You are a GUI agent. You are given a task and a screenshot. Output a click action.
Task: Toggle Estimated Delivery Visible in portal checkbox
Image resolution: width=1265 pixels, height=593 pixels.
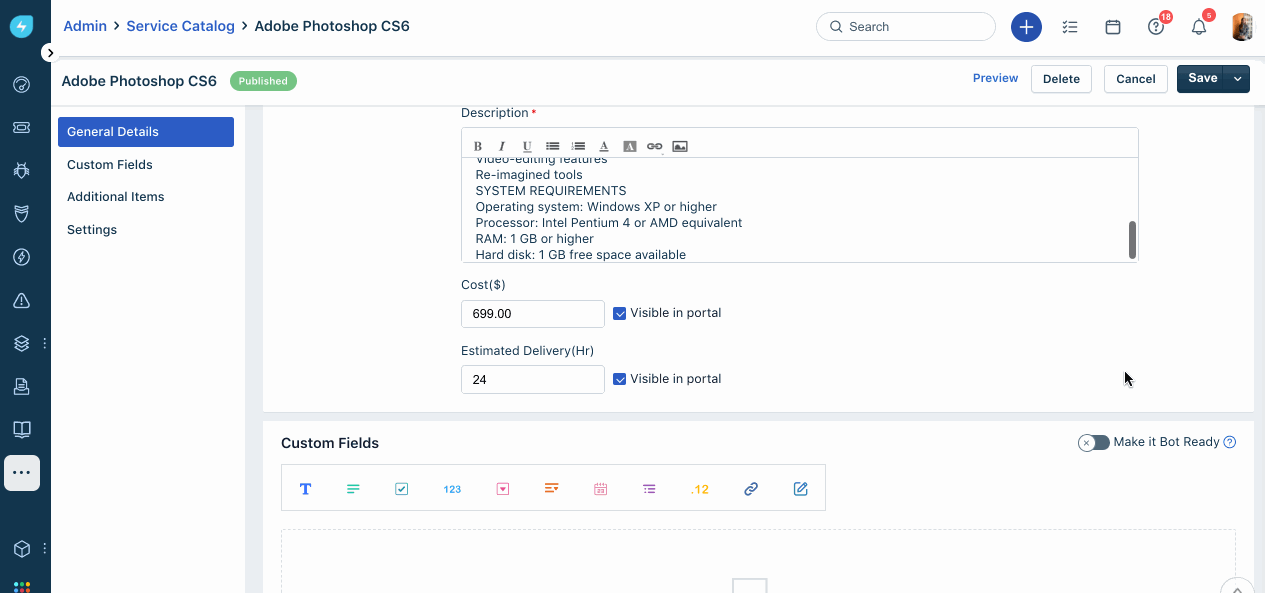tap(620, 379)
